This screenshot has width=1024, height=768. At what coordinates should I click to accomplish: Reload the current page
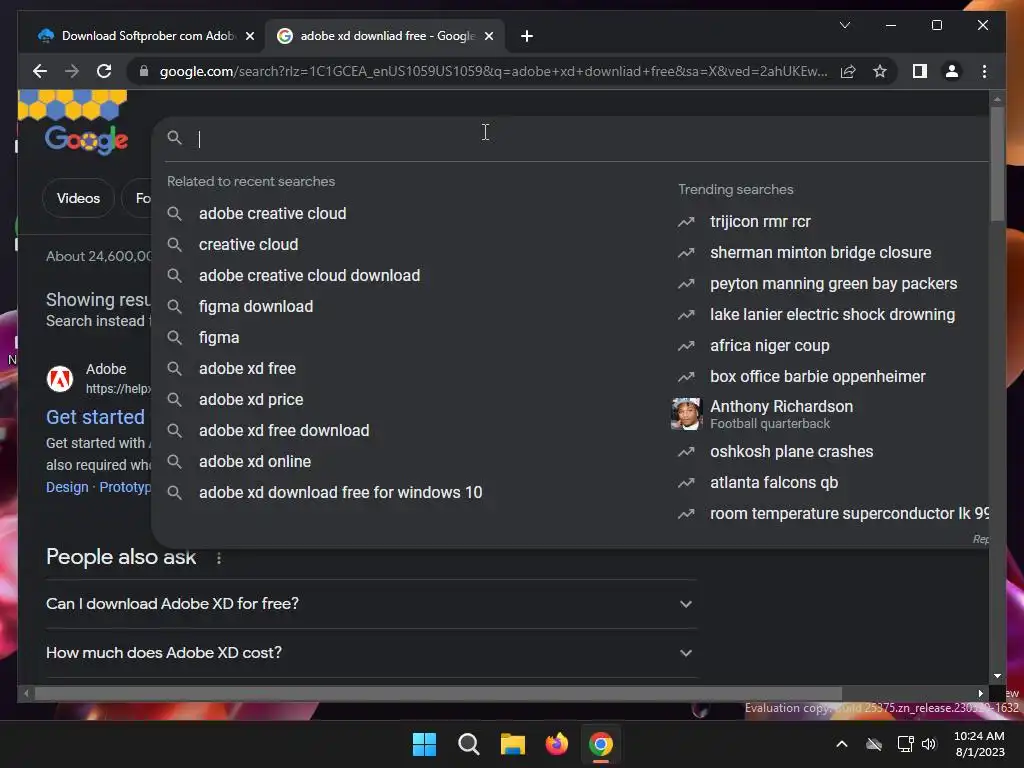[104, 71]
